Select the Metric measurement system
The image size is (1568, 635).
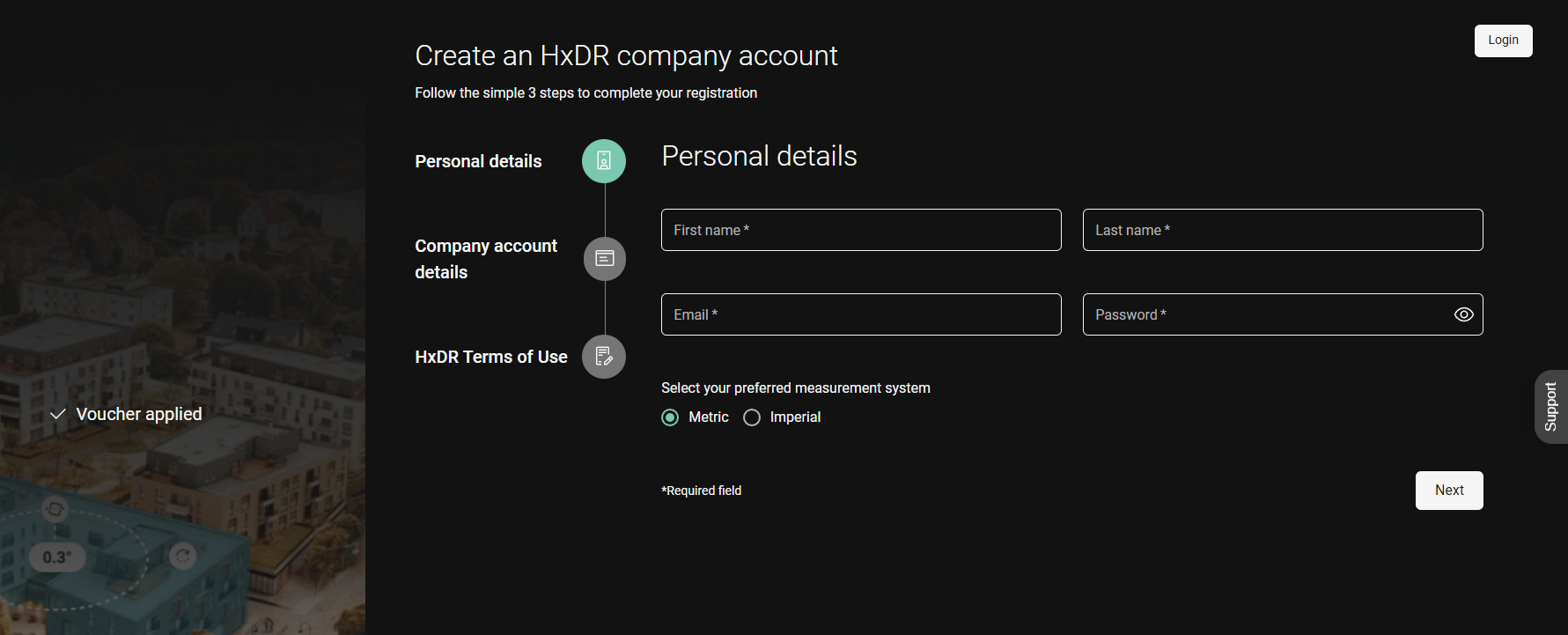pyautogui.click(x=671, y=417)
